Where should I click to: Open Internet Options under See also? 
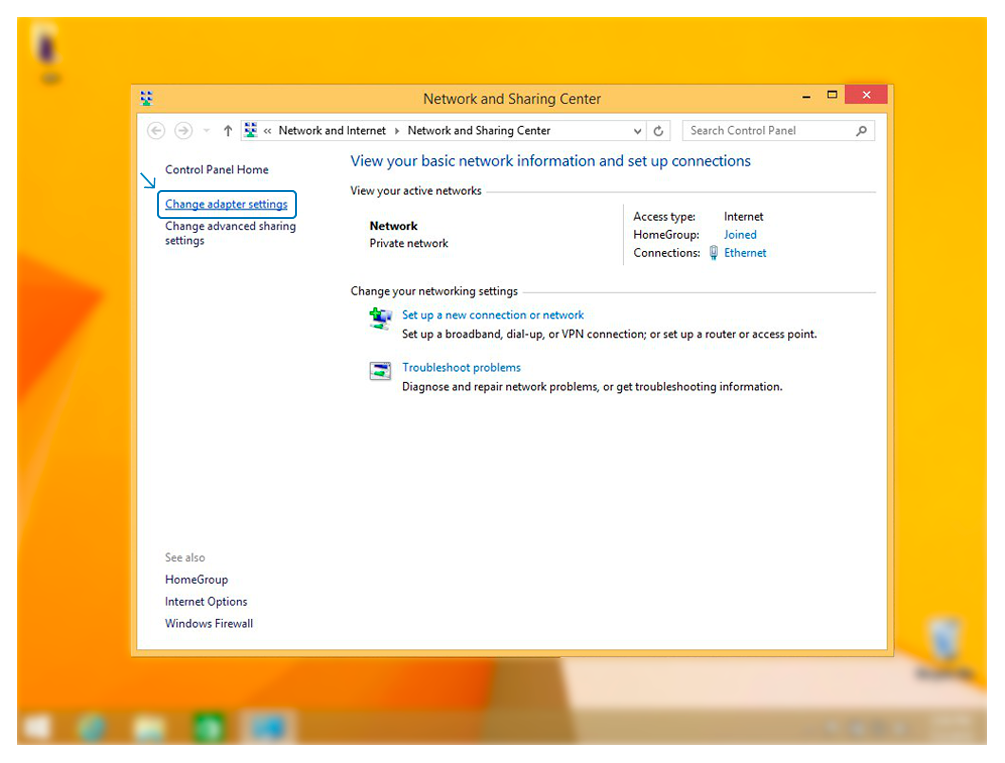pos(206,601)
